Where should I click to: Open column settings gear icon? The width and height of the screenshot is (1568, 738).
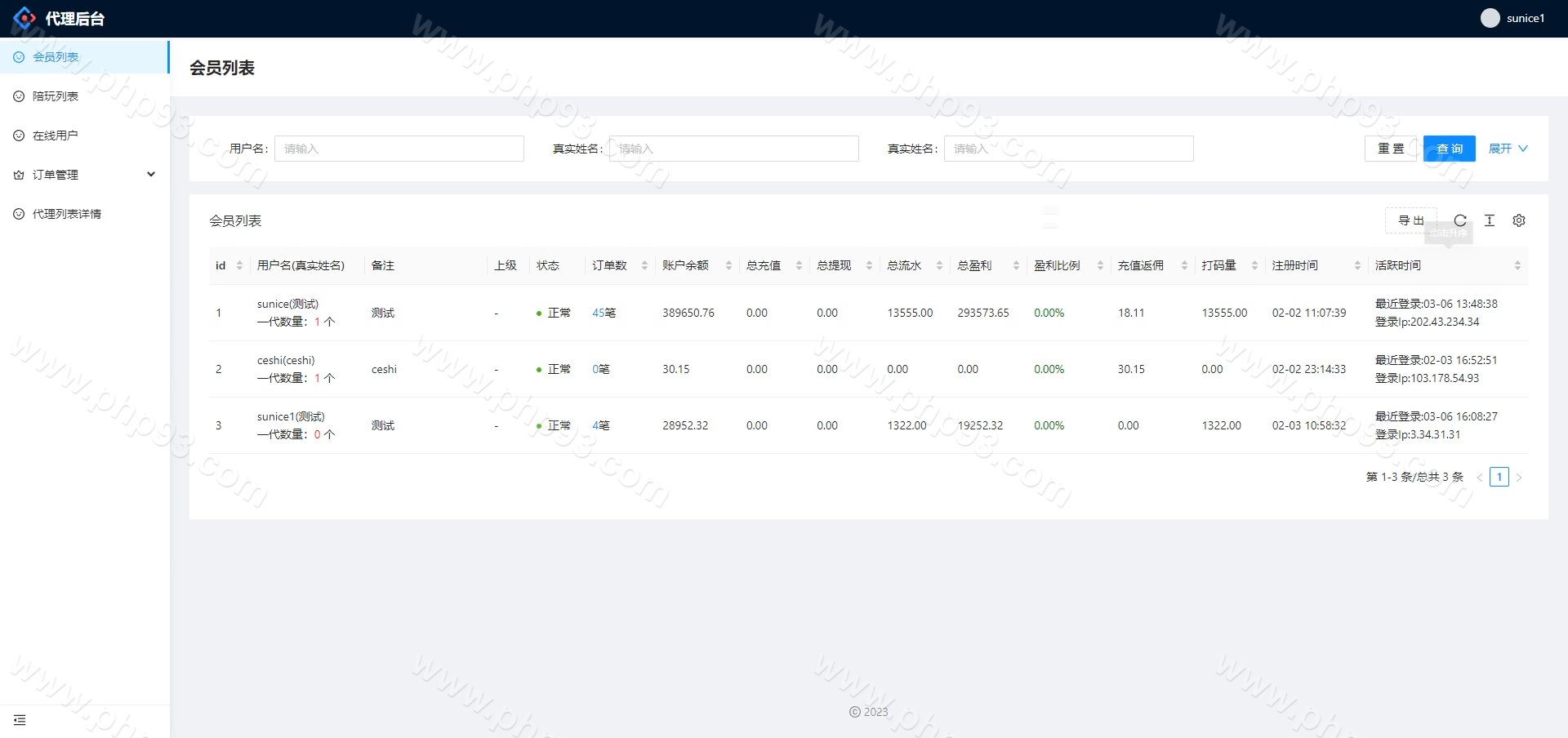(x=1519, y=220)
